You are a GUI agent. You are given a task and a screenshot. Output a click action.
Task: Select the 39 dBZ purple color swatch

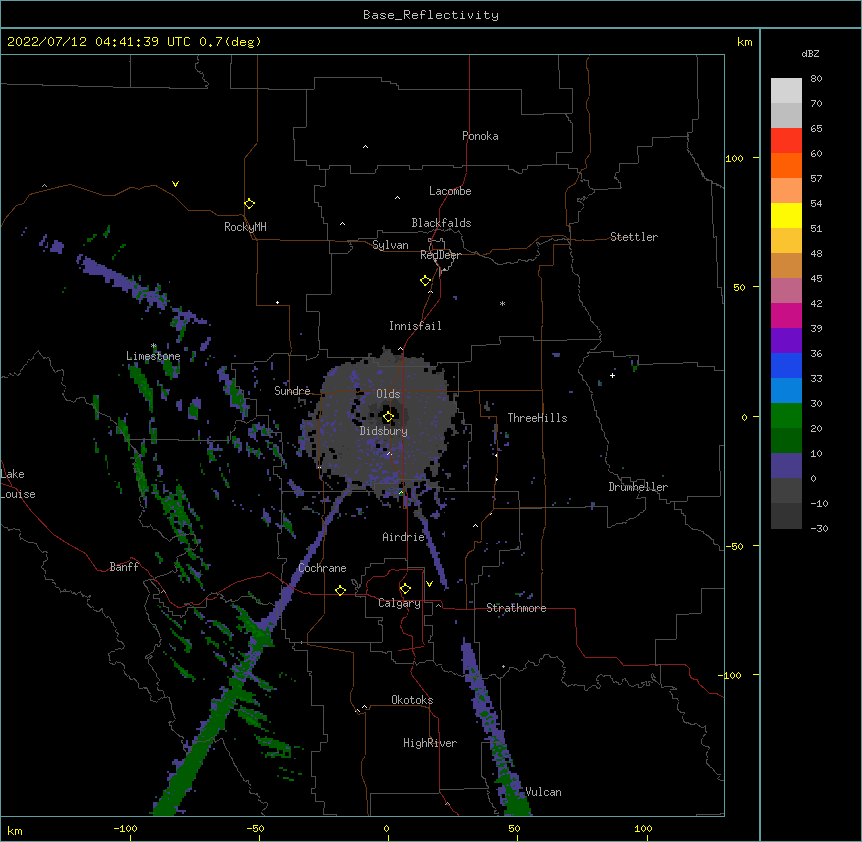tap(786, 341)
